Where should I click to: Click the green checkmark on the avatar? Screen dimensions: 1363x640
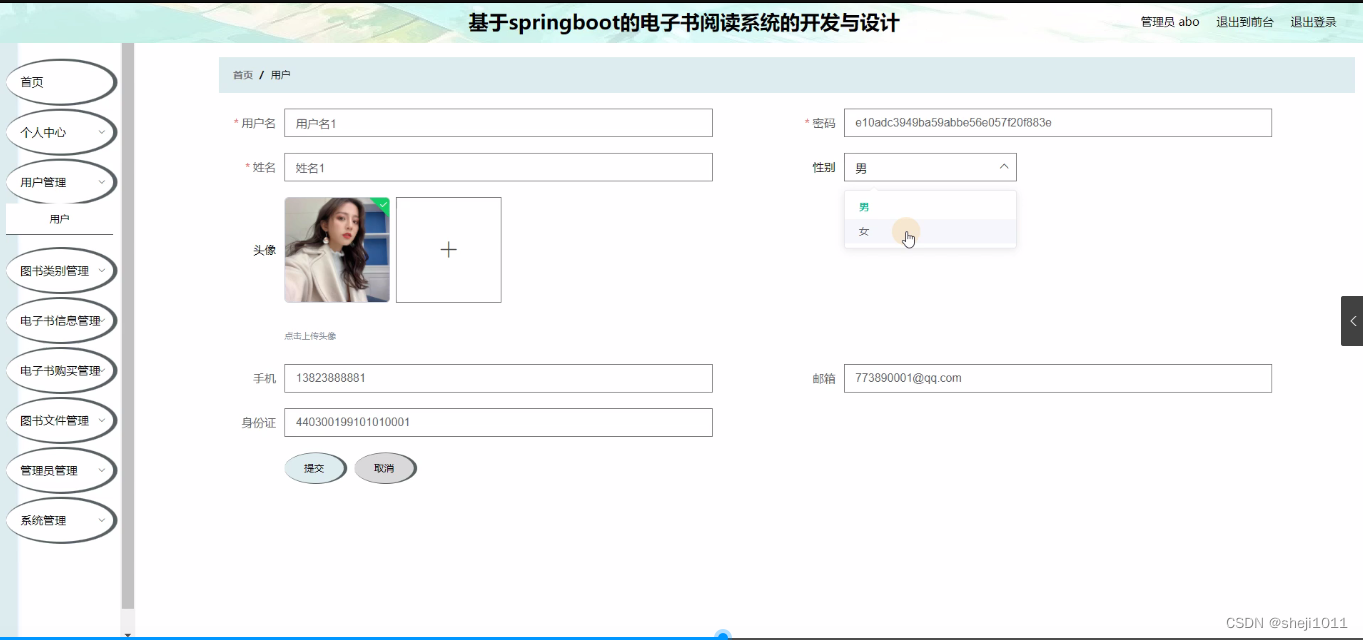[x=381, y=204]
